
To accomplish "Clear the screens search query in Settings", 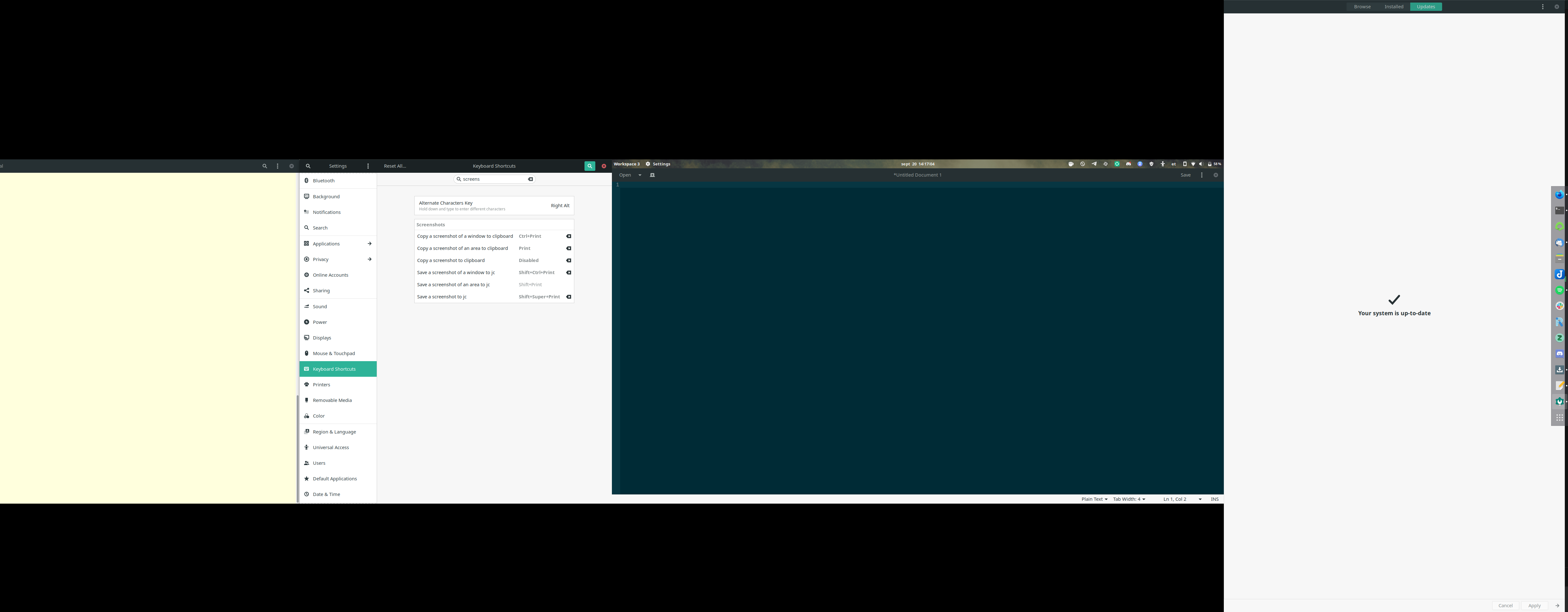I will point(530,178).
